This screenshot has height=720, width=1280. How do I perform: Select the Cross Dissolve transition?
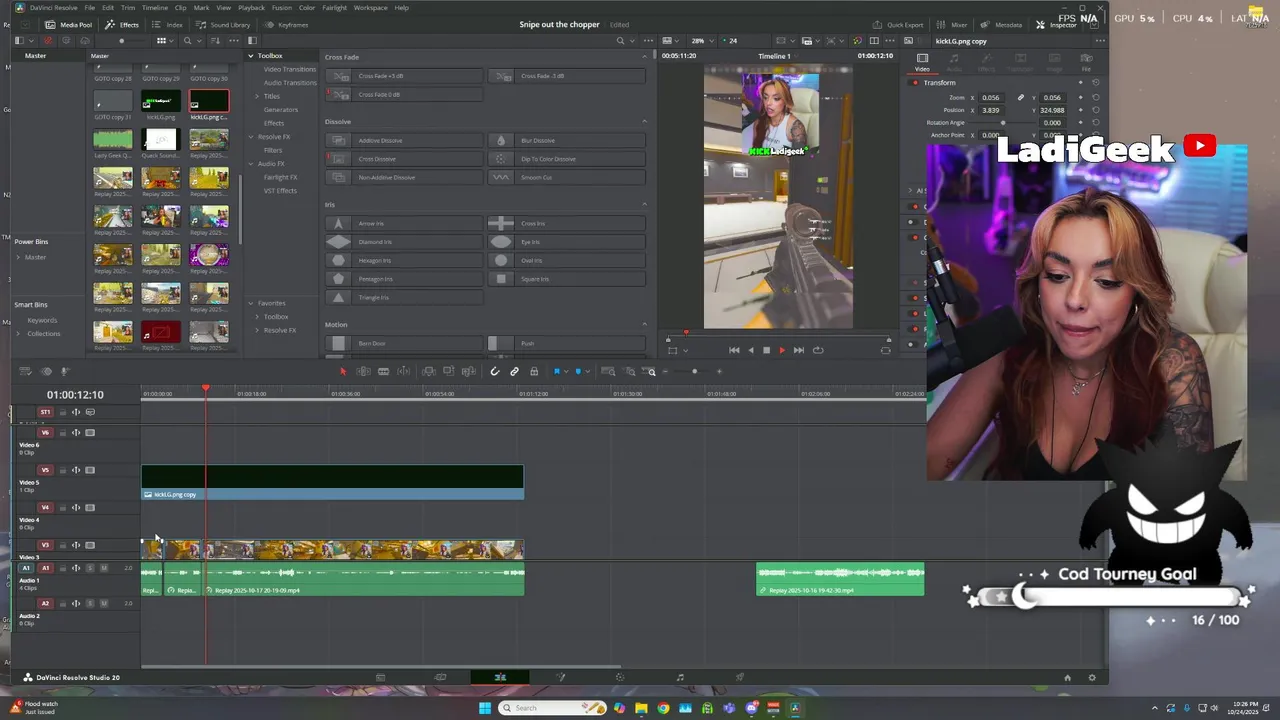click(x=404, y=159)
